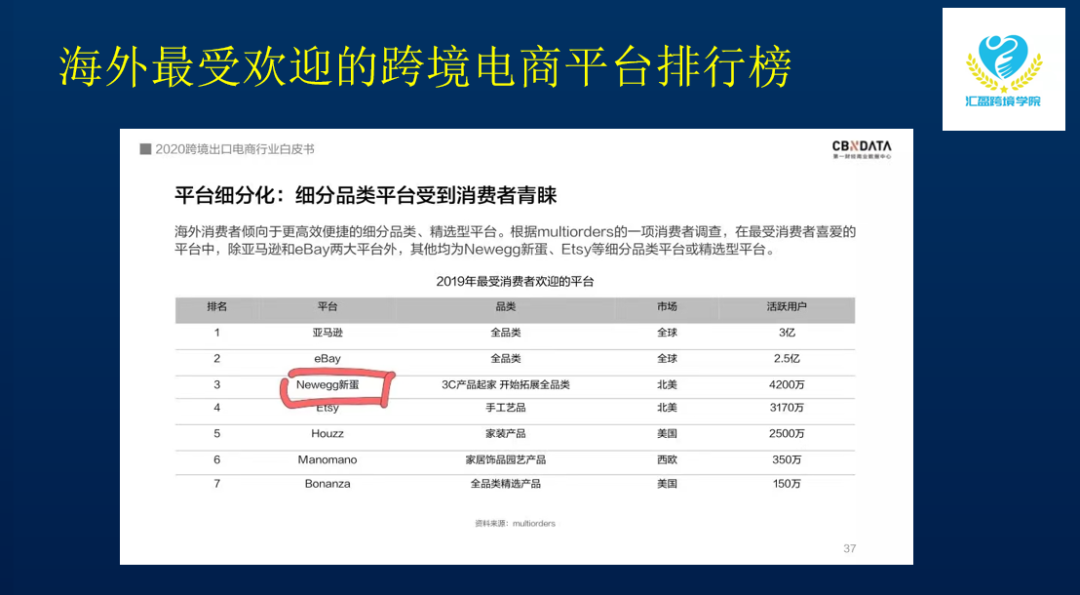Click the 平台 column header
The height and width of the screenshot is (595, 1080).
[x=328, y=306]
